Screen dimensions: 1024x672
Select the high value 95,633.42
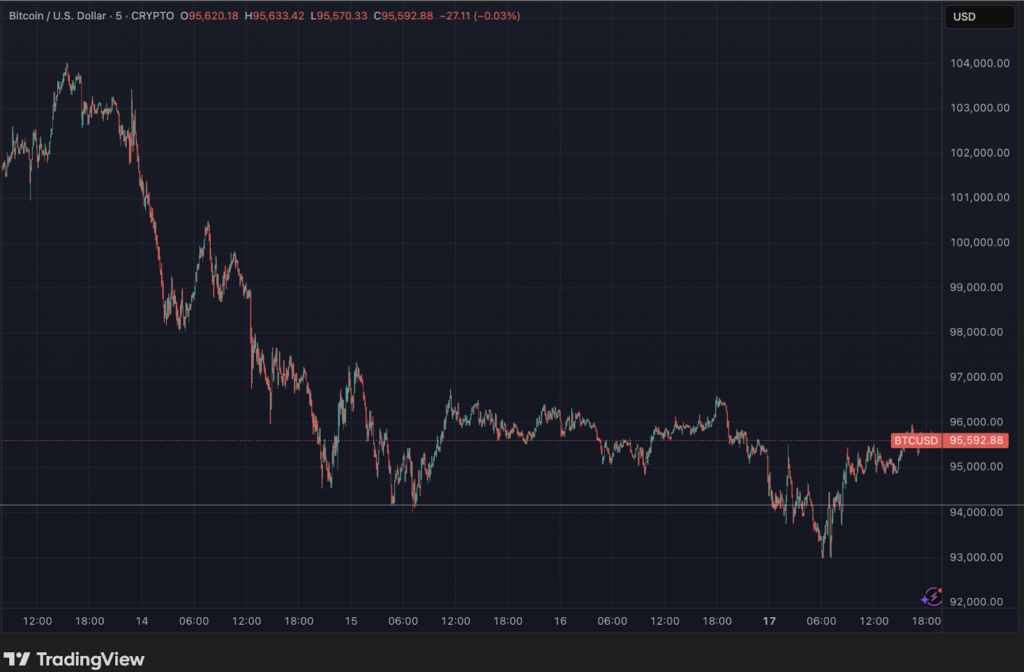[275, 16]
